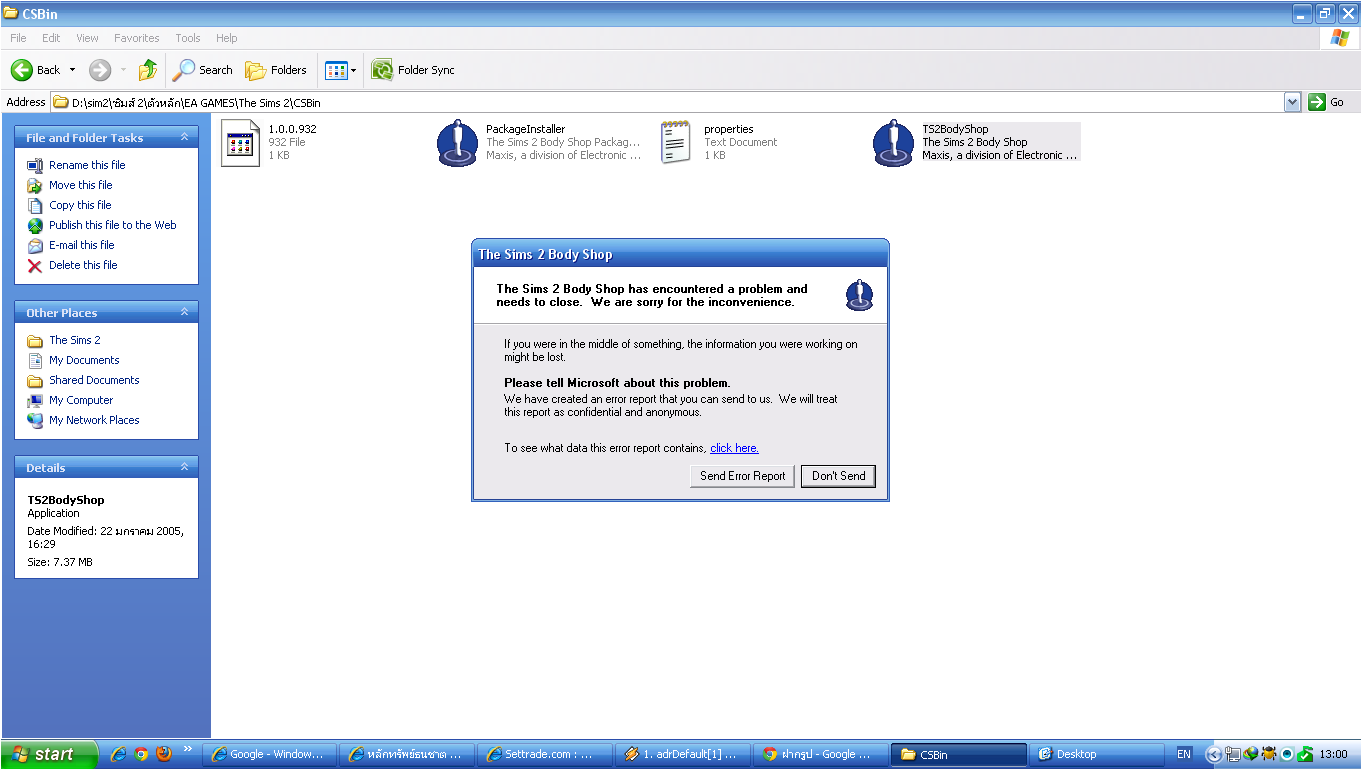Image resolution: width=1362 pixels, height=770 pixels.
Task: Click the globe download manager tray icon
Action: click(x=1251, y=755)
